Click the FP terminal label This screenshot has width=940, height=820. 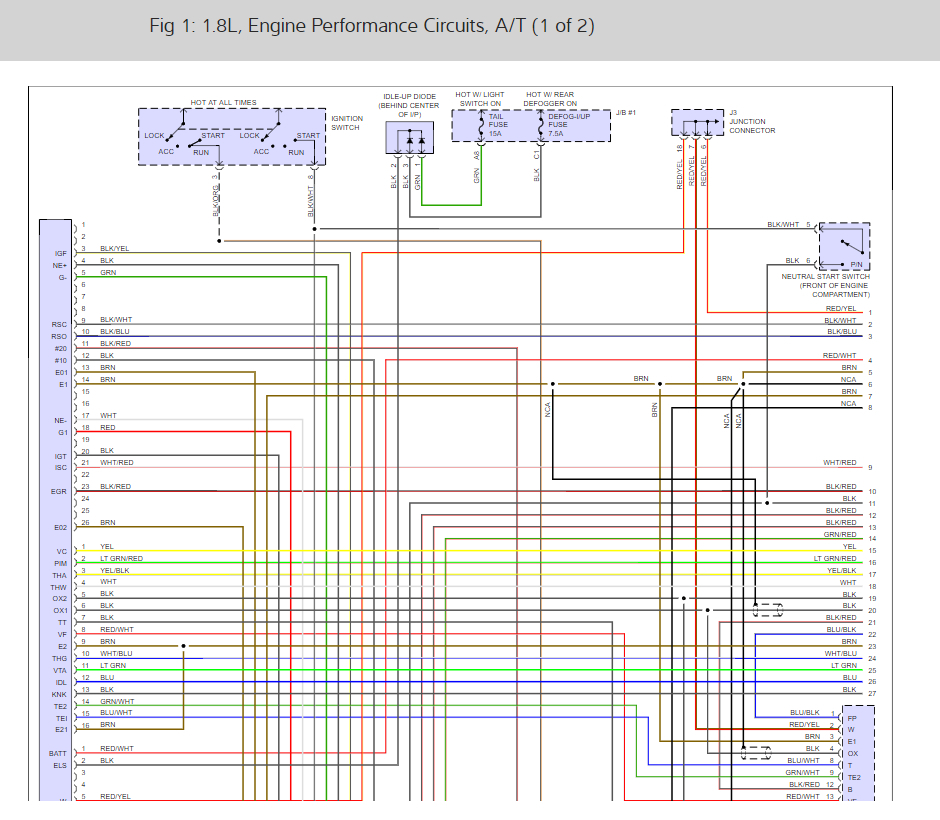(x=852, y=718)
